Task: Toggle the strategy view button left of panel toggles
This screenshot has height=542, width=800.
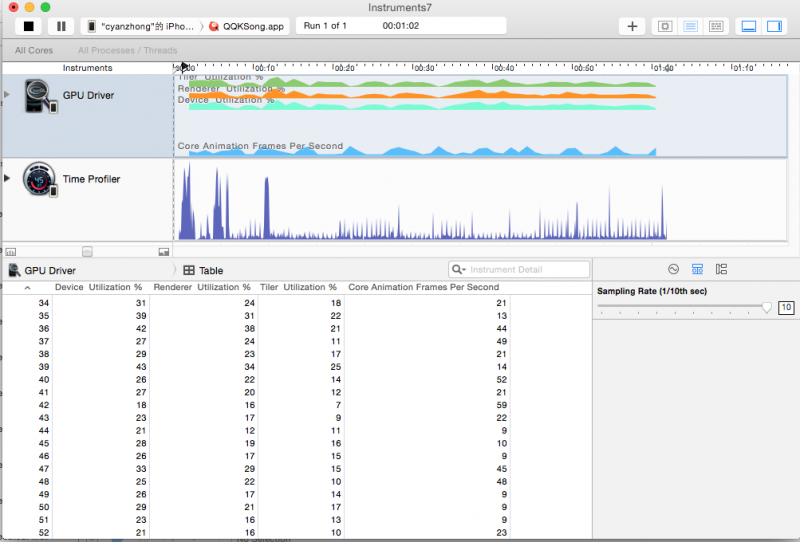Action: coord(716,26)
